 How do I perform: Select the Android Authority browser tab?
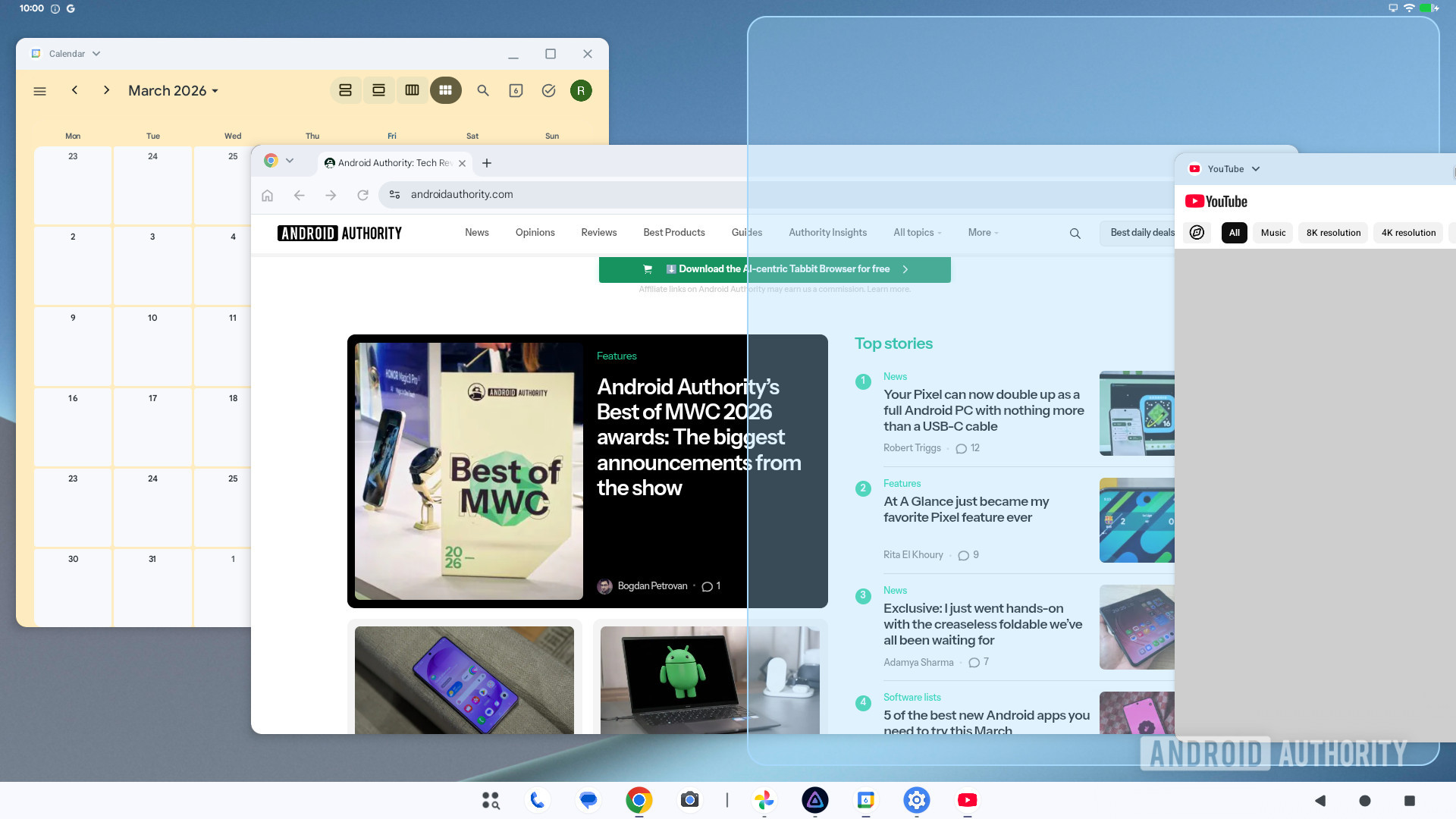click(x=390, y=162)
